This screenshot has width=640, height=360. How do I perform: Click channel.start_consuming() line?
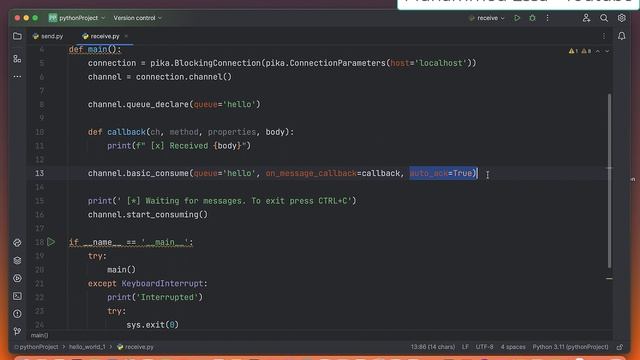[x=148, y=214]
